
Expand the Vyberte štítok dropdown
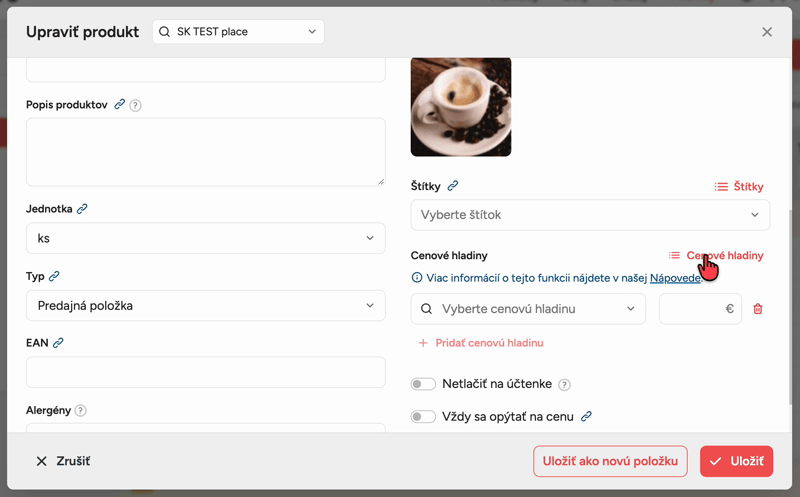590,215
